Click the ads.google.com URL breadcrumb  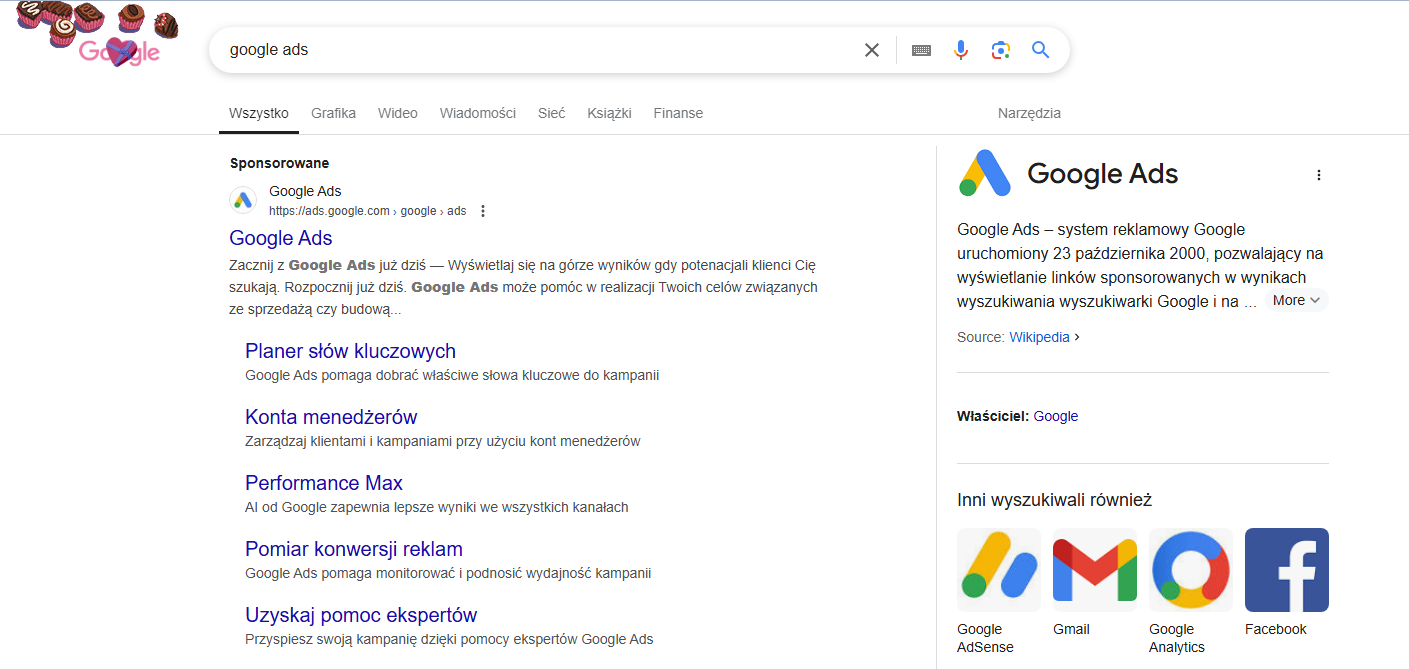pos(367,211)
